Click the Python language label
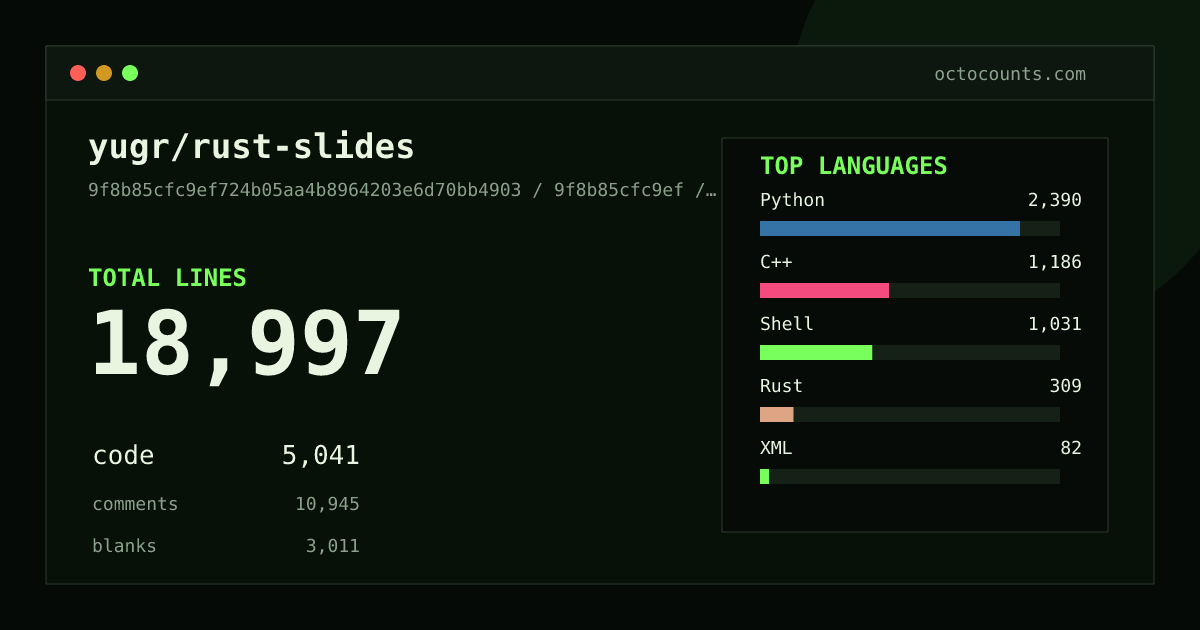 point(792,200)
